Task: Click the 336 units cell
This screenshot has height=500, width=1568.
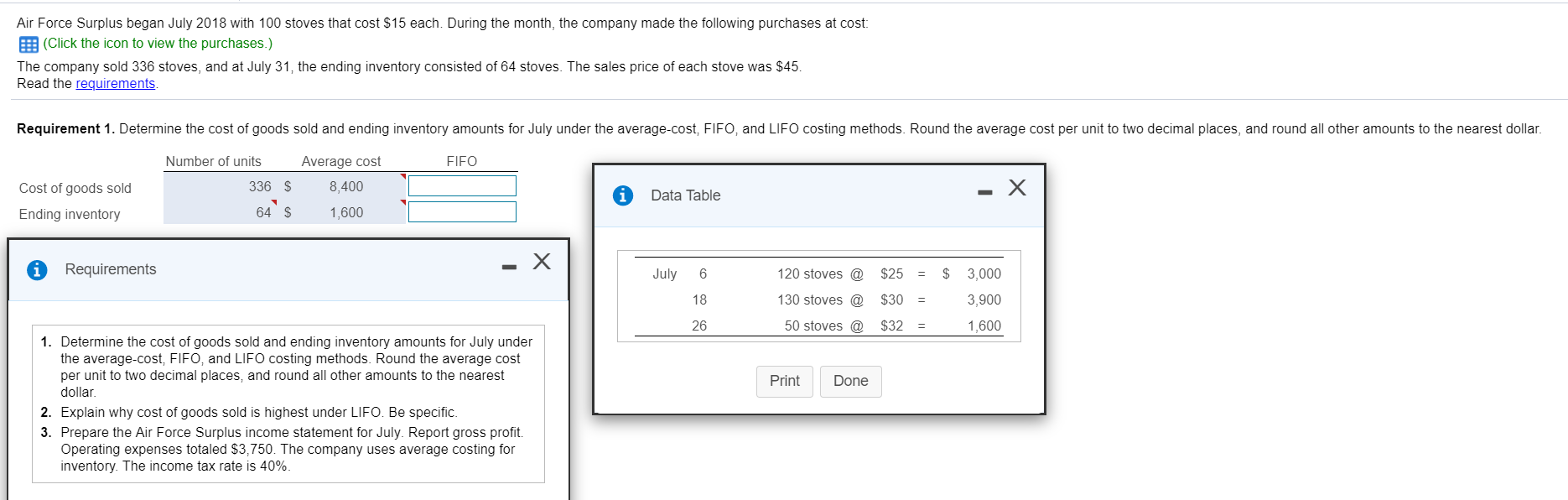Action: click(260, 186)
